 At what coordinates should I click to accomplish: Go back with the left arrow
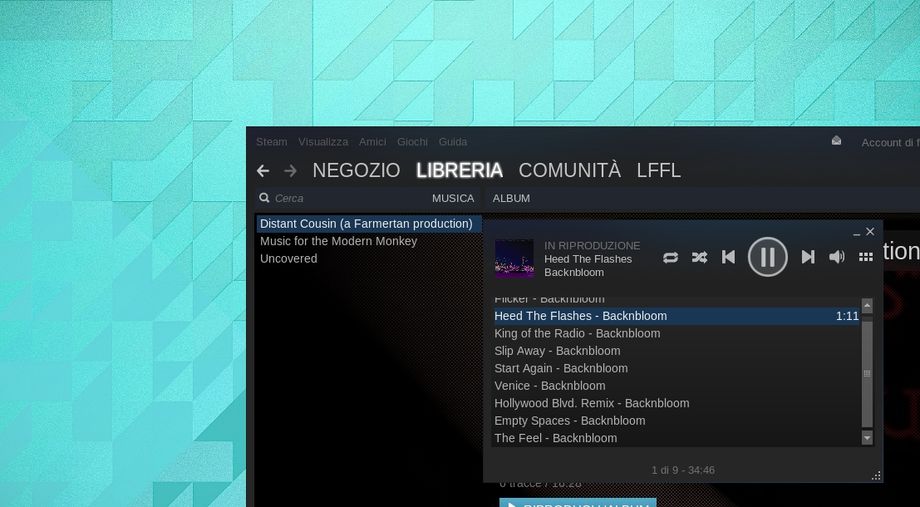click(263, 171)
